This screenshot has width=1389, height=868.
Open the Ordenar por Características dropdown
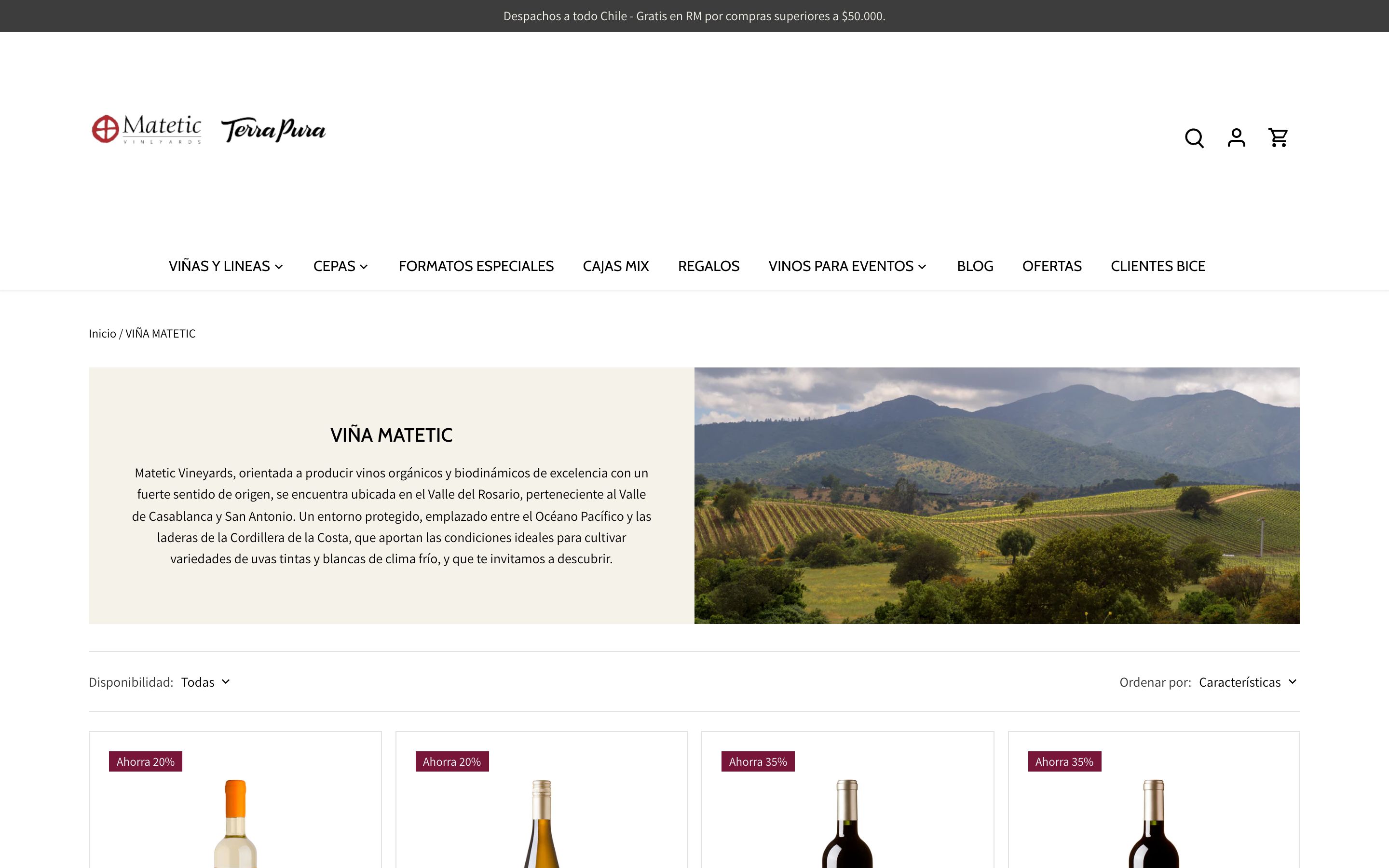coord(1248,681)
